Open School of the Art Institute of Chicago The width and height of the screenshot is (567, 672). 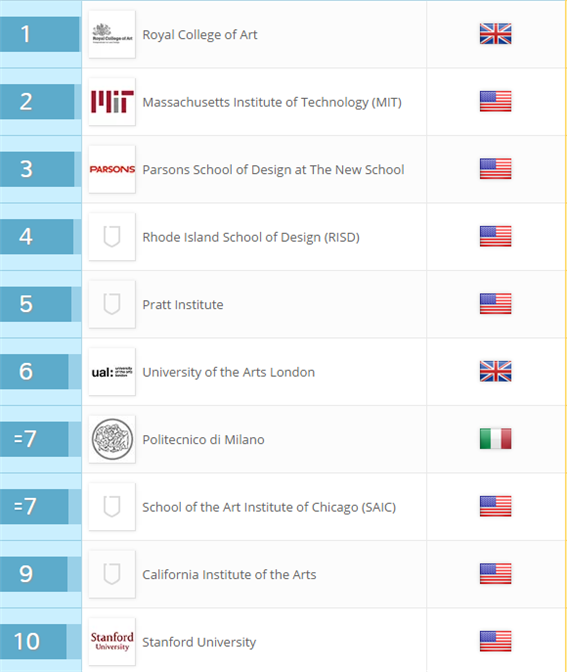[269, 507]
